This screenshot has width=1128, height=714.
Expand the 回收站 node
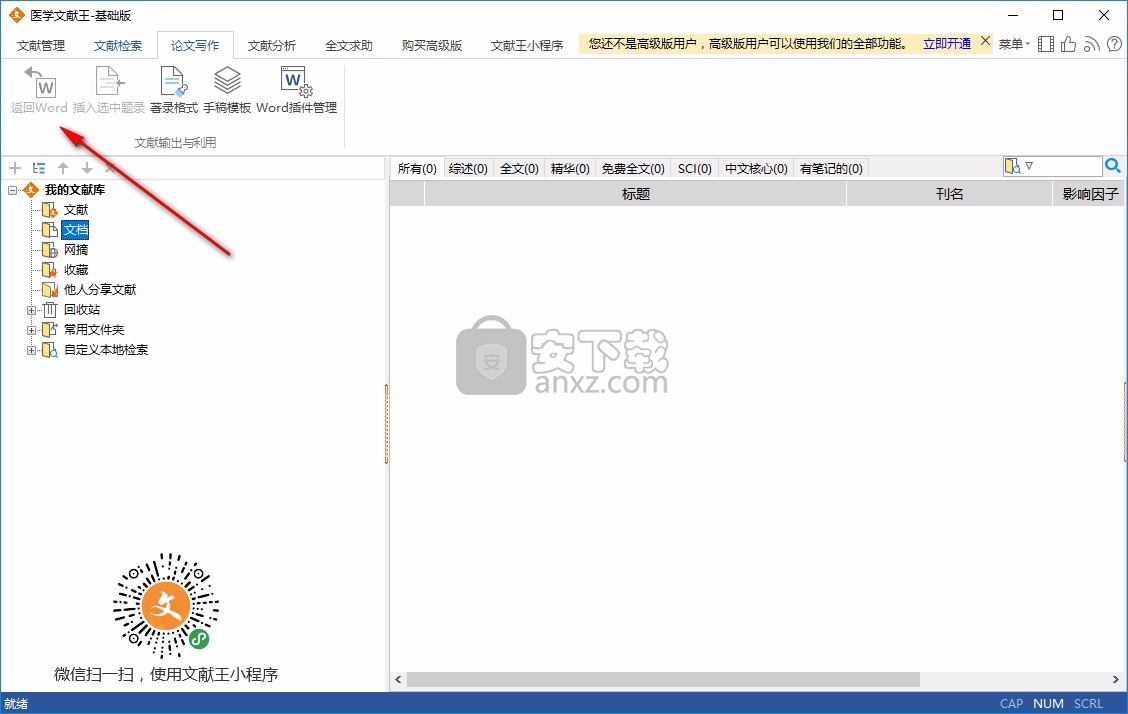[x=31, y=310]
